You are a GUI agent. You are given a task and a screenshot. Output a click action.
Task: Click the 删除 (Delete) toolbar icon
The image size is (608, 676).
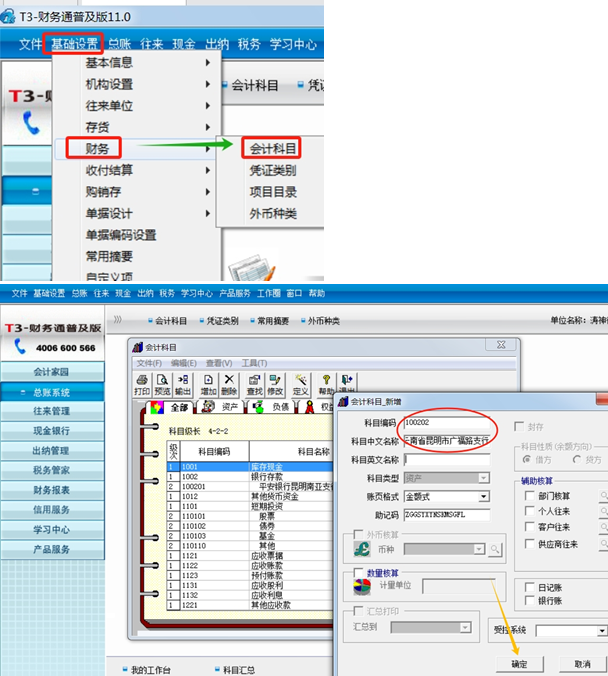229,385
